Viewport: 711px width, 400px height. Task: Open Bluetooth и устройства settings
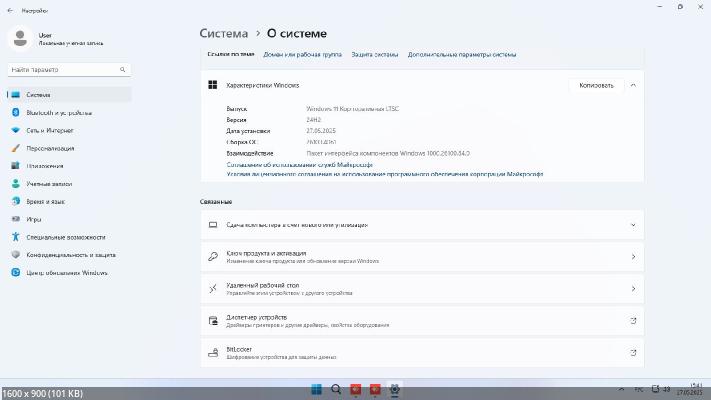click(69, 112)
